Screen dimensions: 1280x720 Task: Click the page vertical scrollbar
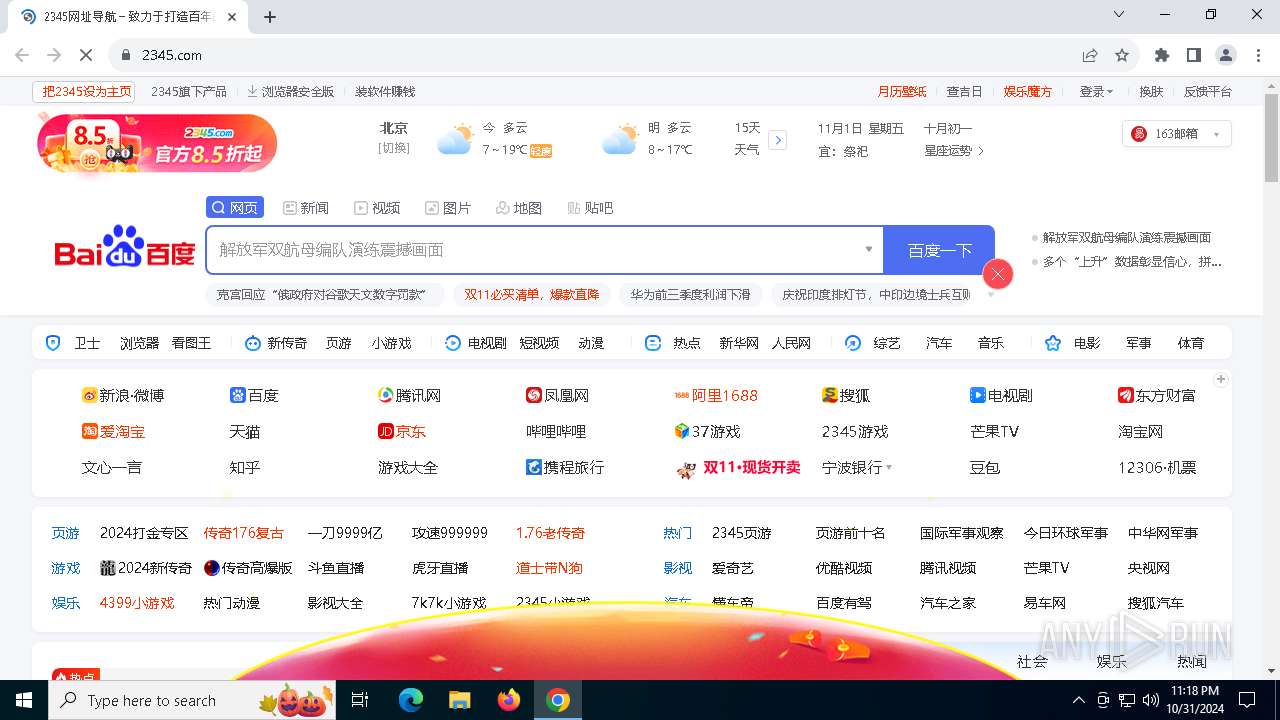click(x=1271, y=140)
